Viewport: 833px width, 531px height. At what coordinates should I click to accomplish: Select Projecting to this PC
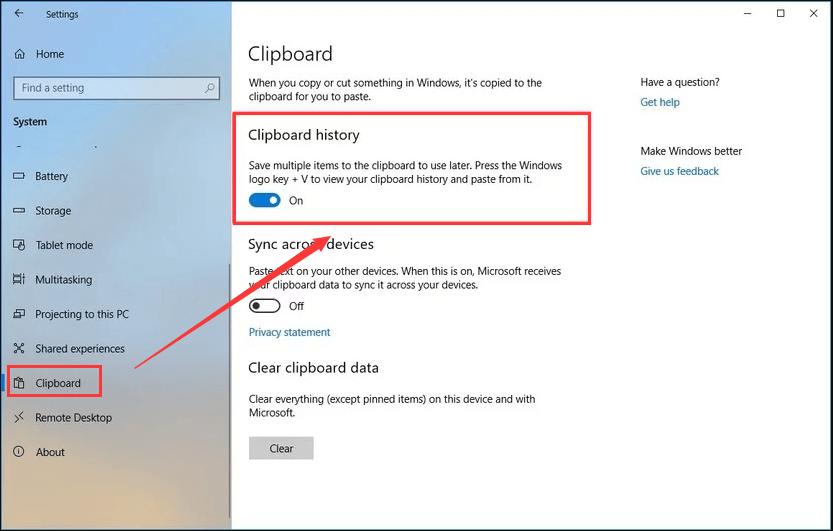tap(82, 314)
